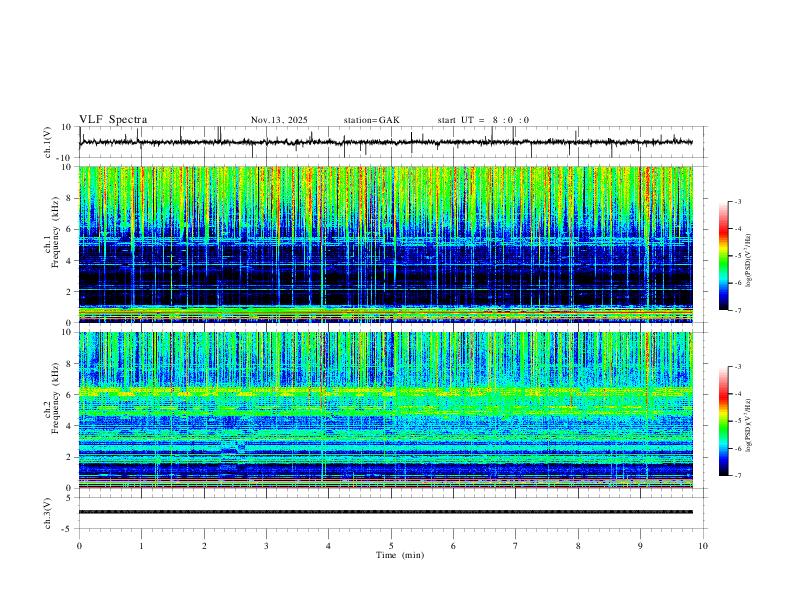
Task: Click the "ch.1(V)" waveform axis label
Action: [x=48, y=142]
